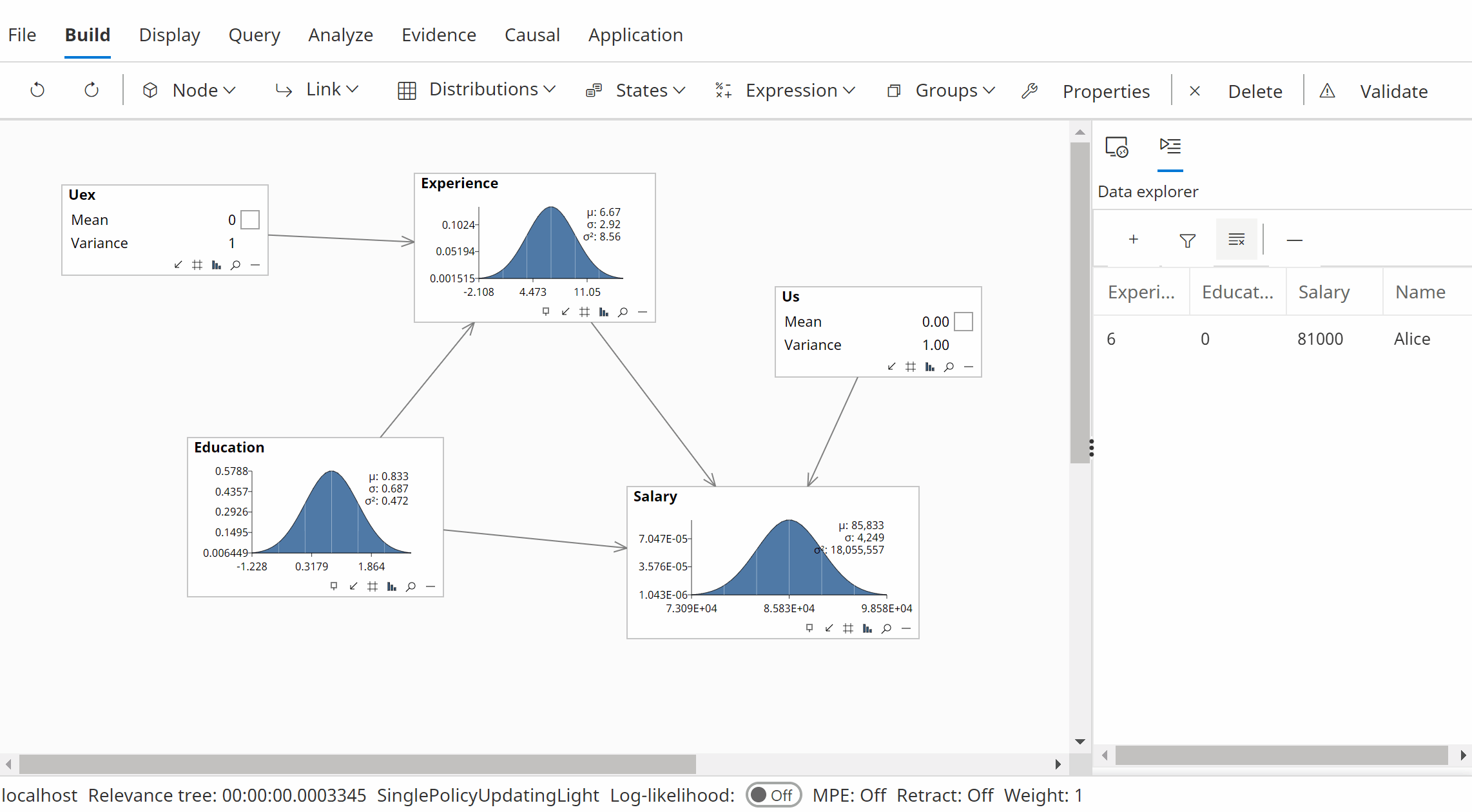This screenshot has width=1472, height=812.
Task: Toggle Log-likelihood Off switch
Action: pos(773,795)
